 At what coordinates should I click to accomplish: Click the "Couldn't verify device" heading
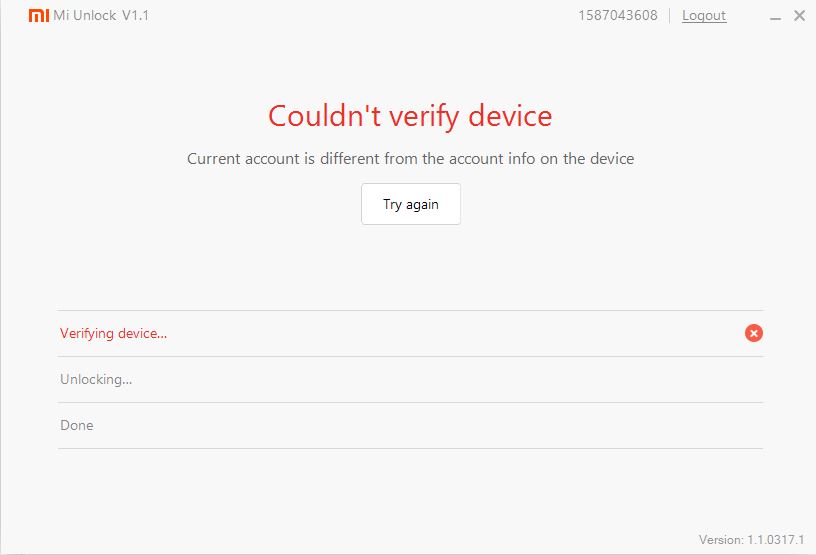tap(410, 116)
